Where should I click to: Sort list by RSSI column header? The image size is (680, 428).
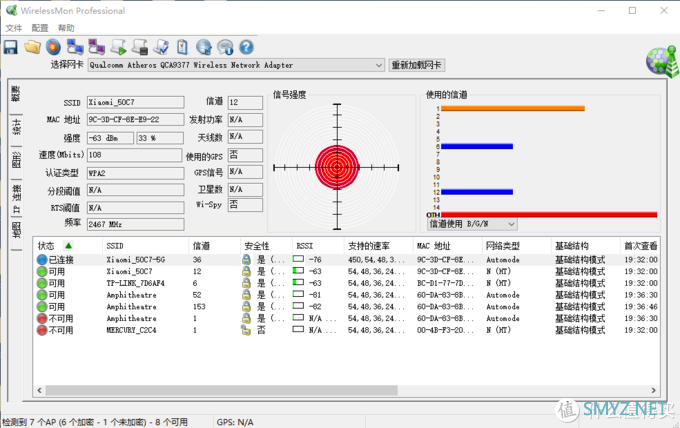[x=318, y=246]
